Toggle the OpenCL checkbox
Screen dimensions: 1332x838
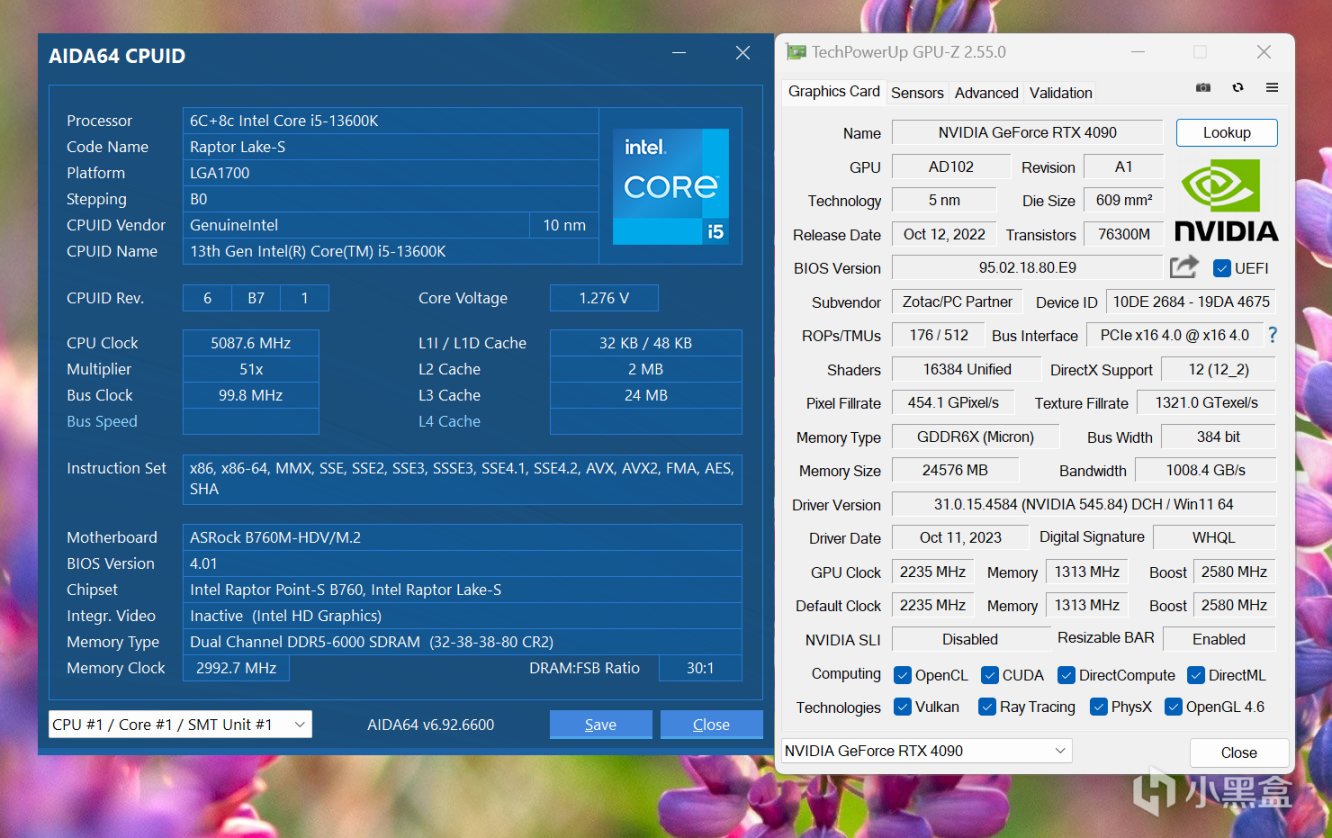(902, 675)
